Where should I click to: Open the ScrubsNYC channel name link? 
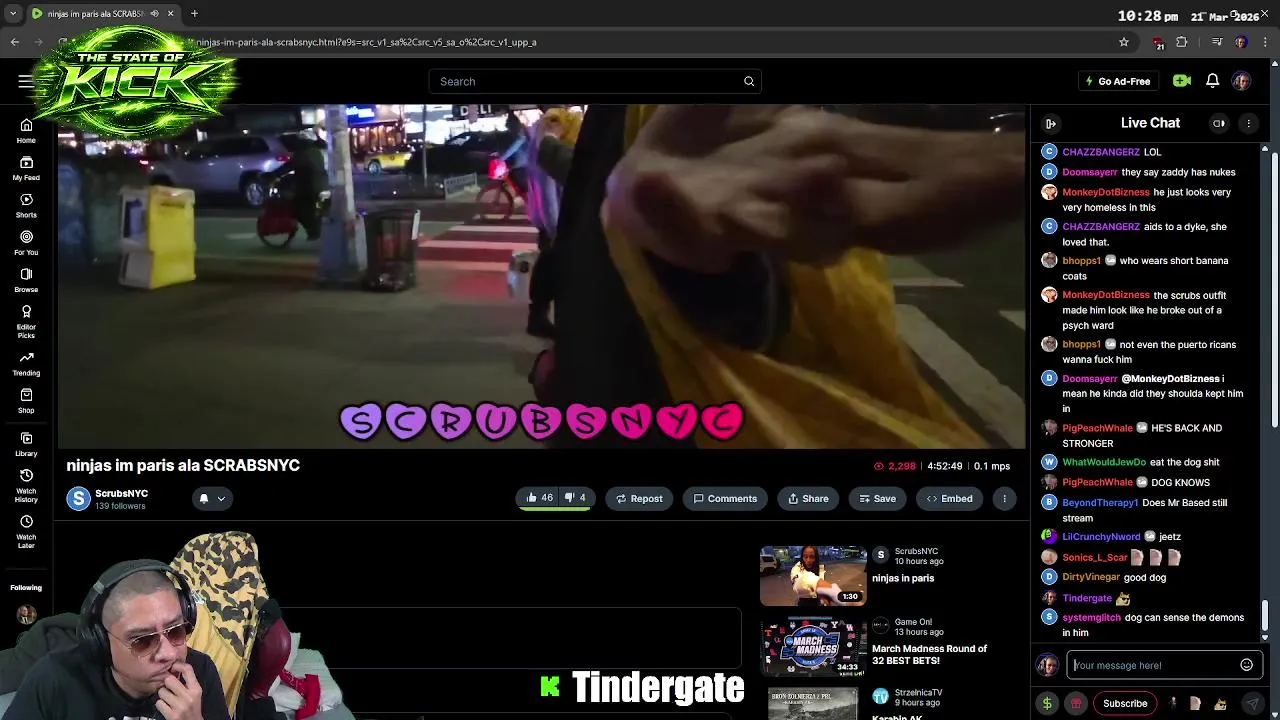(x=121, y=493)
